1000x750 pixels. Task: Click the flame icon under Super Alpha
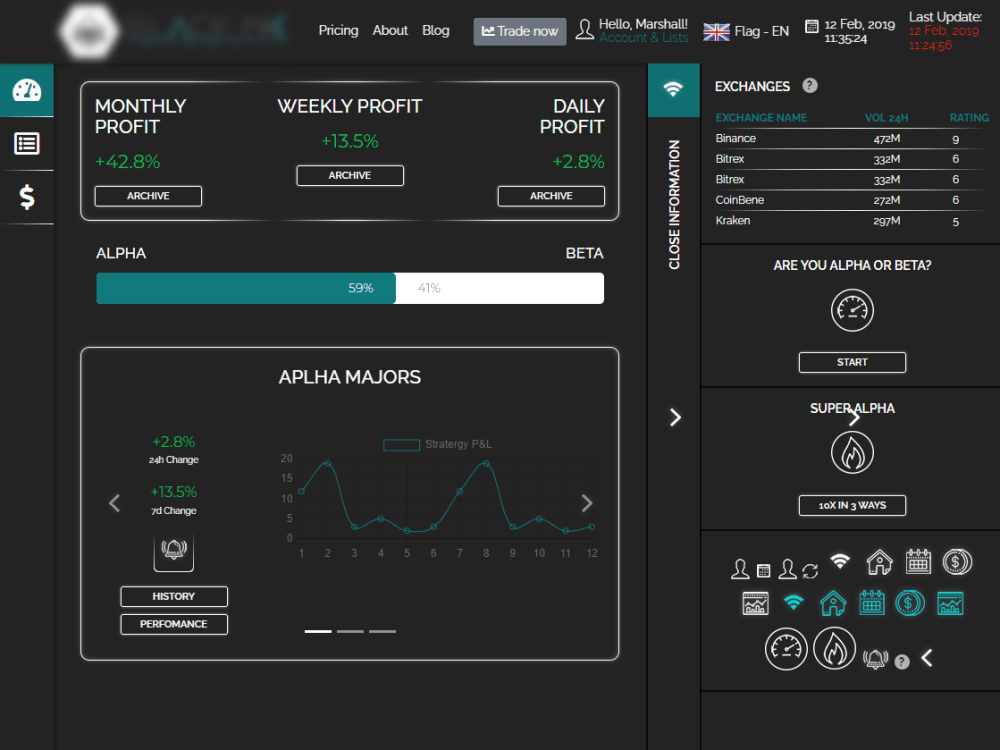click(852, 453)
